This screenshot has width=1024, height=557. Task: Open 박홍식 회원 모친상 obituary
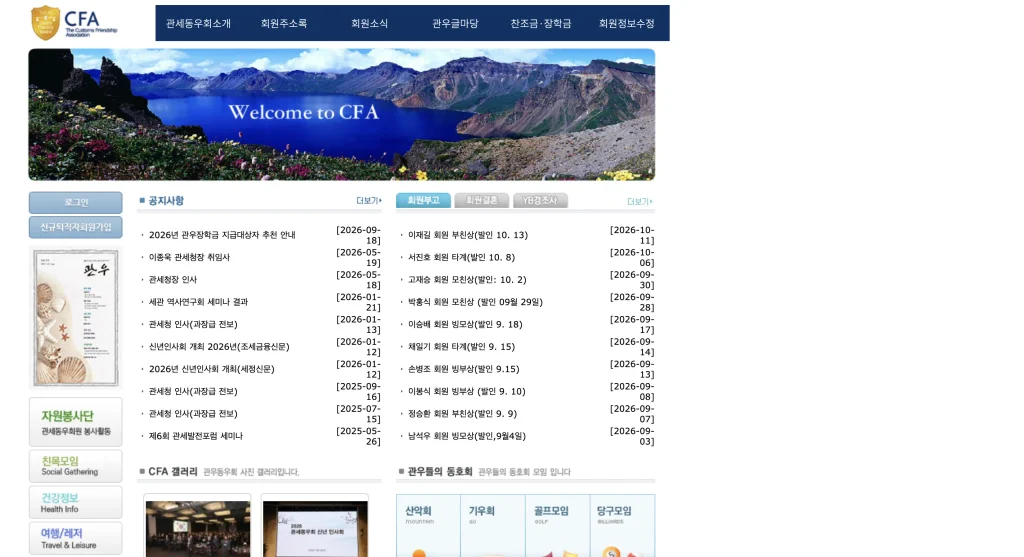[x=475, y=302]
